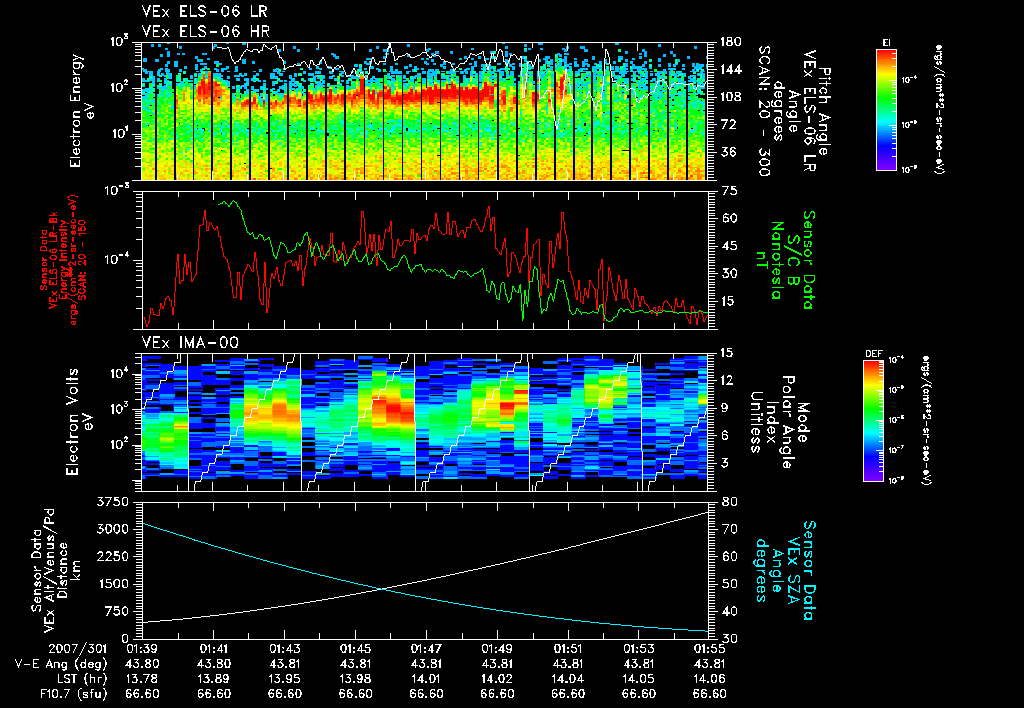This screenshot has height=708, width=1024.
Task: Click the 'Polar Angle Index' axis label
Action: pyautogui.click(x=778, y=422)
